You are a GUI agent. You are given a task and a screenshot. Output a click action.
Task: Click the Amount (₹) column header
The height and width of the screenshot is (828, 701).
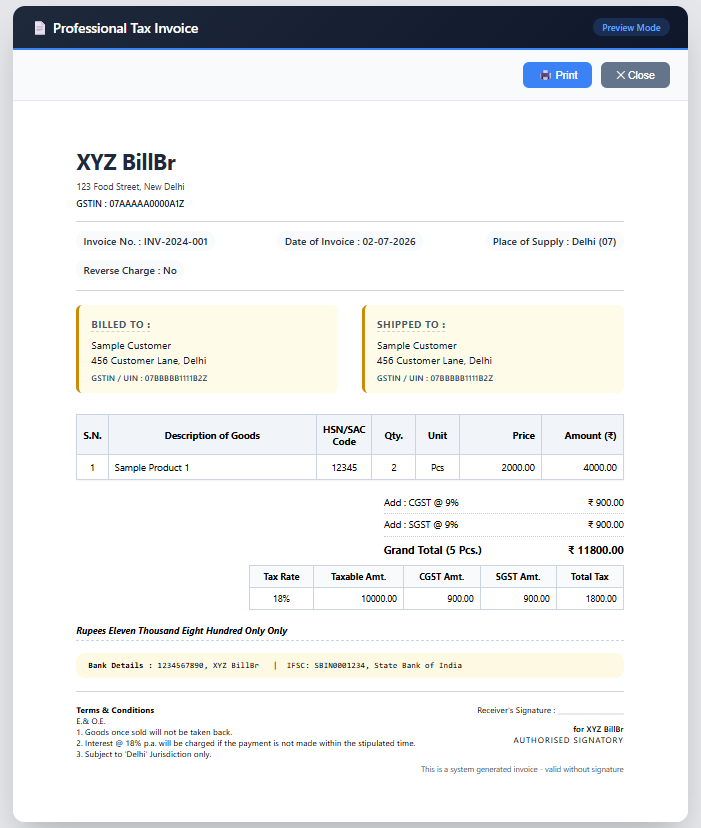pyautogui.click(x=583, y=436)
